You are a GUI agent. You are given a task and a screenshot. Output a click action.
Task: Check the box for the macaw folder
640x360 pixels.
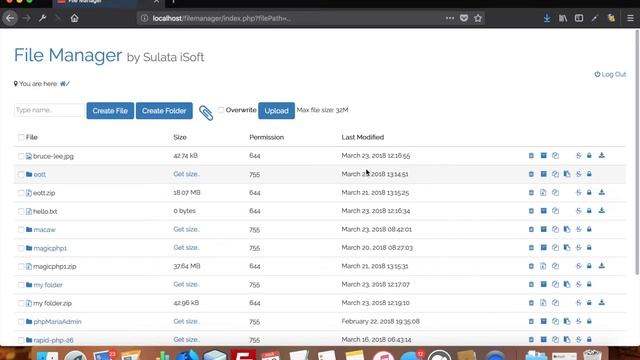click(x=21, y=230)
